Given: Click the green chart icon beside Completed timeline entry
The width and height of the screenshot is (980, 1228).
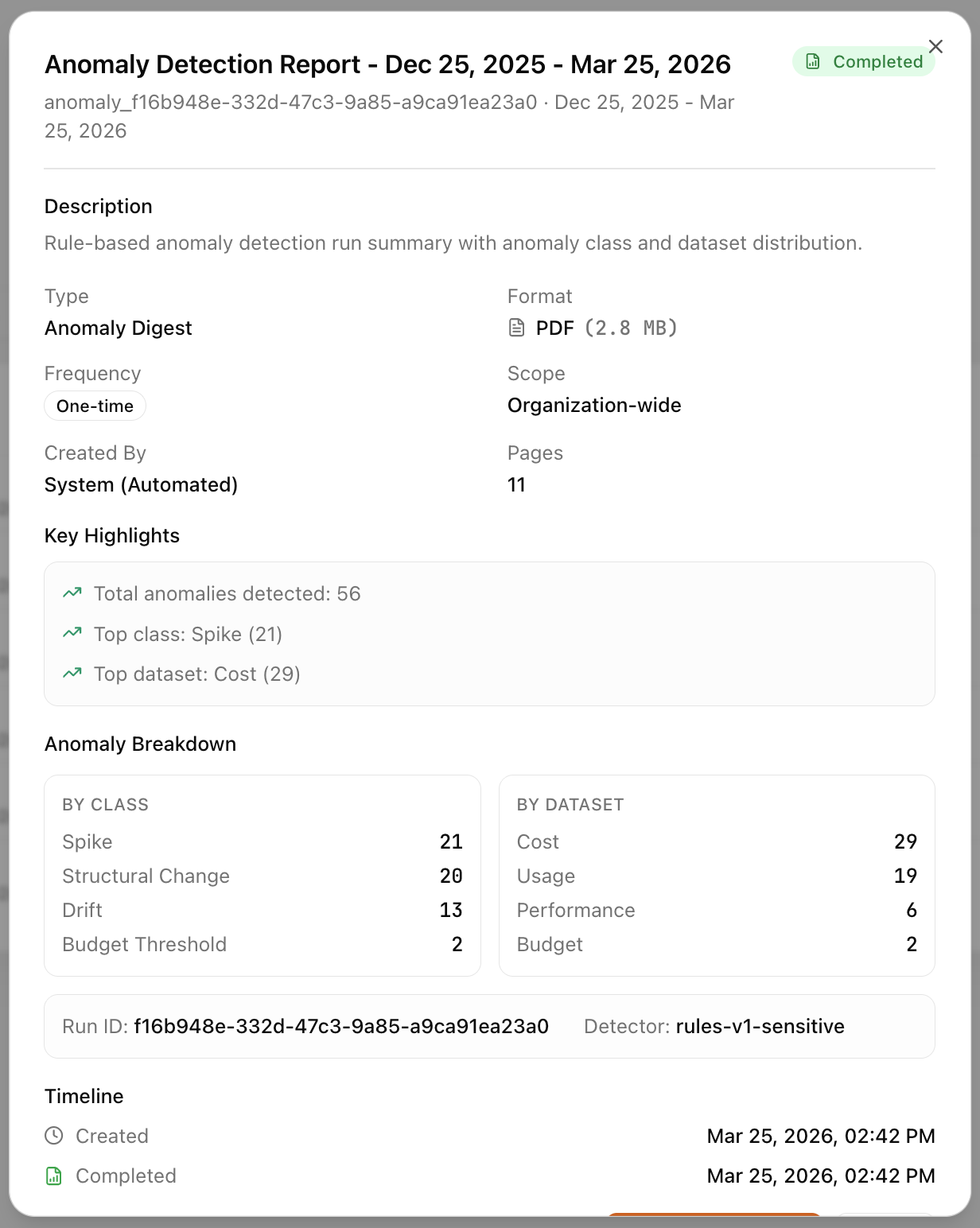Looking at the screenshot, I should (x=54, y=1176).
